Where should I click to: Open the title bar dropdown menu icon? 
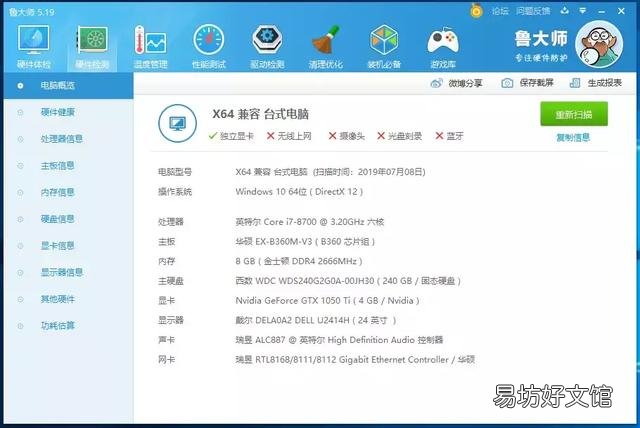point(583,11)
